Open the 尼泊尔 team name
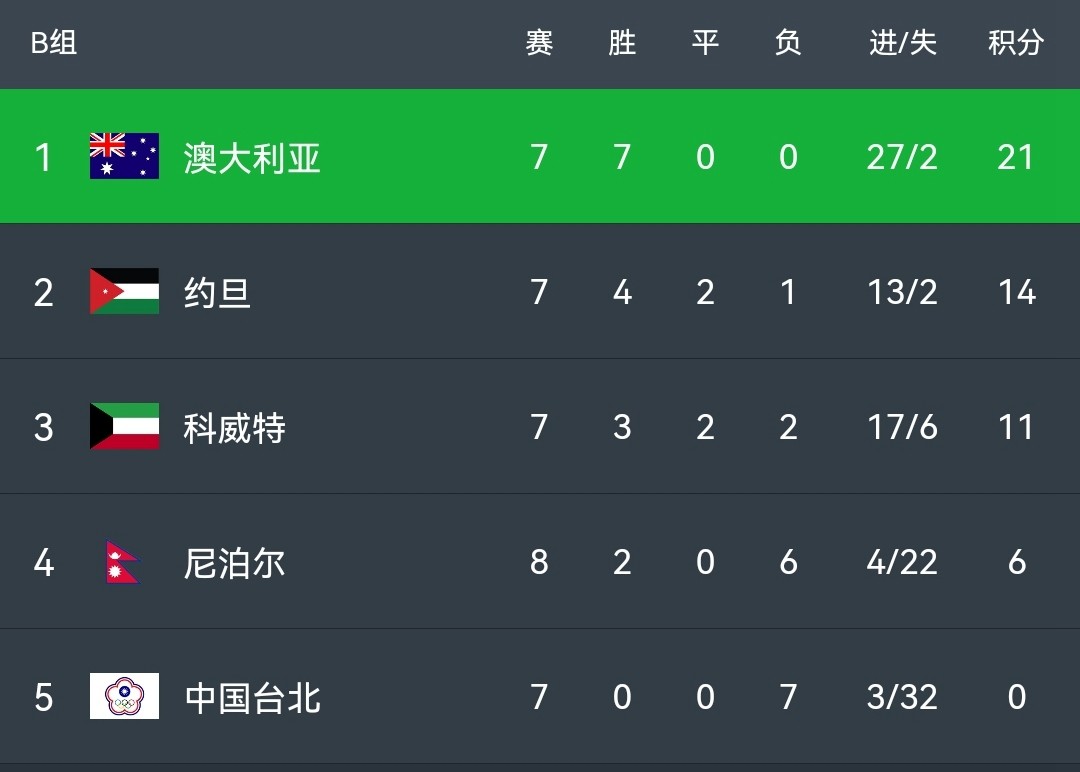This screenshot has width=1080, height=772. (x=234, y=563)
